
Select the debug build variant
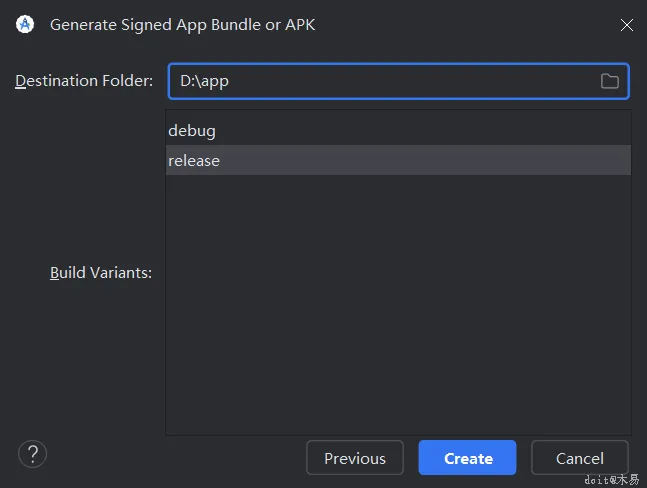[192, 130]
